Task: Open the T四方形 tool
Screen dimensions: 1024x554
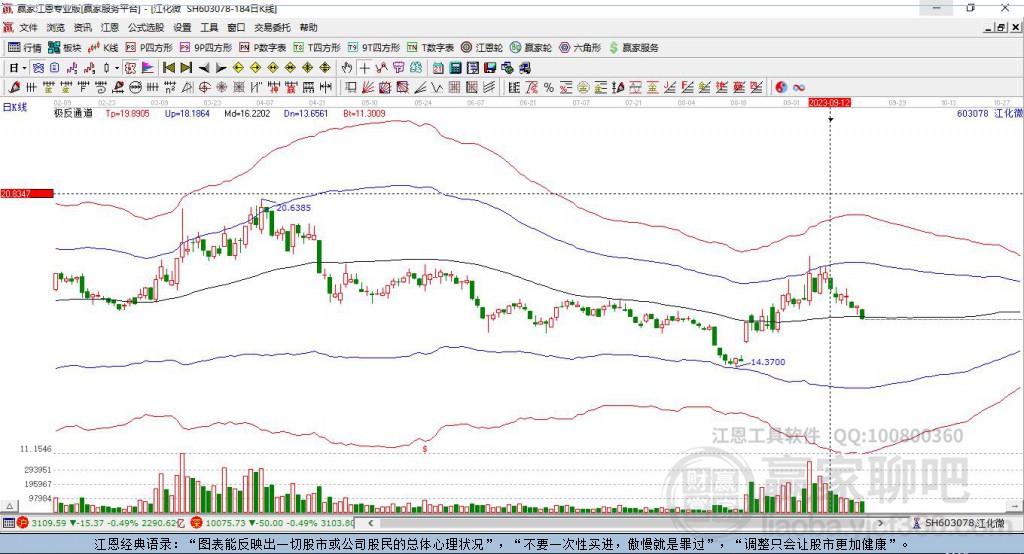Action: tap(317, 48)
